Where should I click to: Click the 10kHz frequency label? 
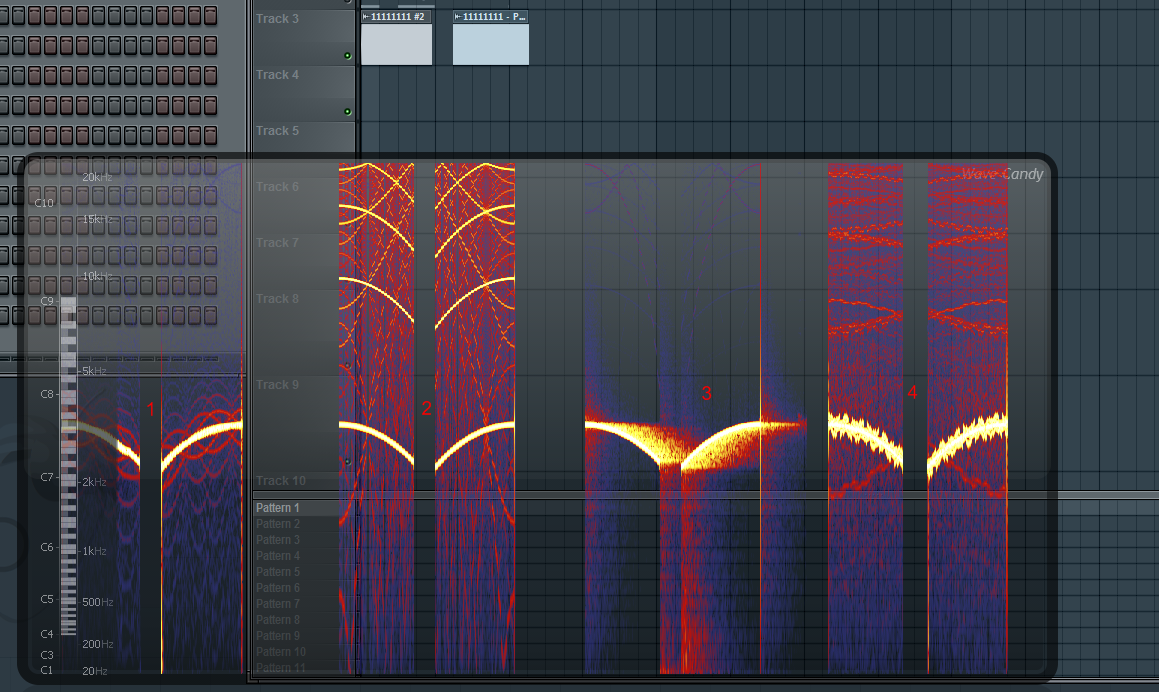tap(97, 277)
